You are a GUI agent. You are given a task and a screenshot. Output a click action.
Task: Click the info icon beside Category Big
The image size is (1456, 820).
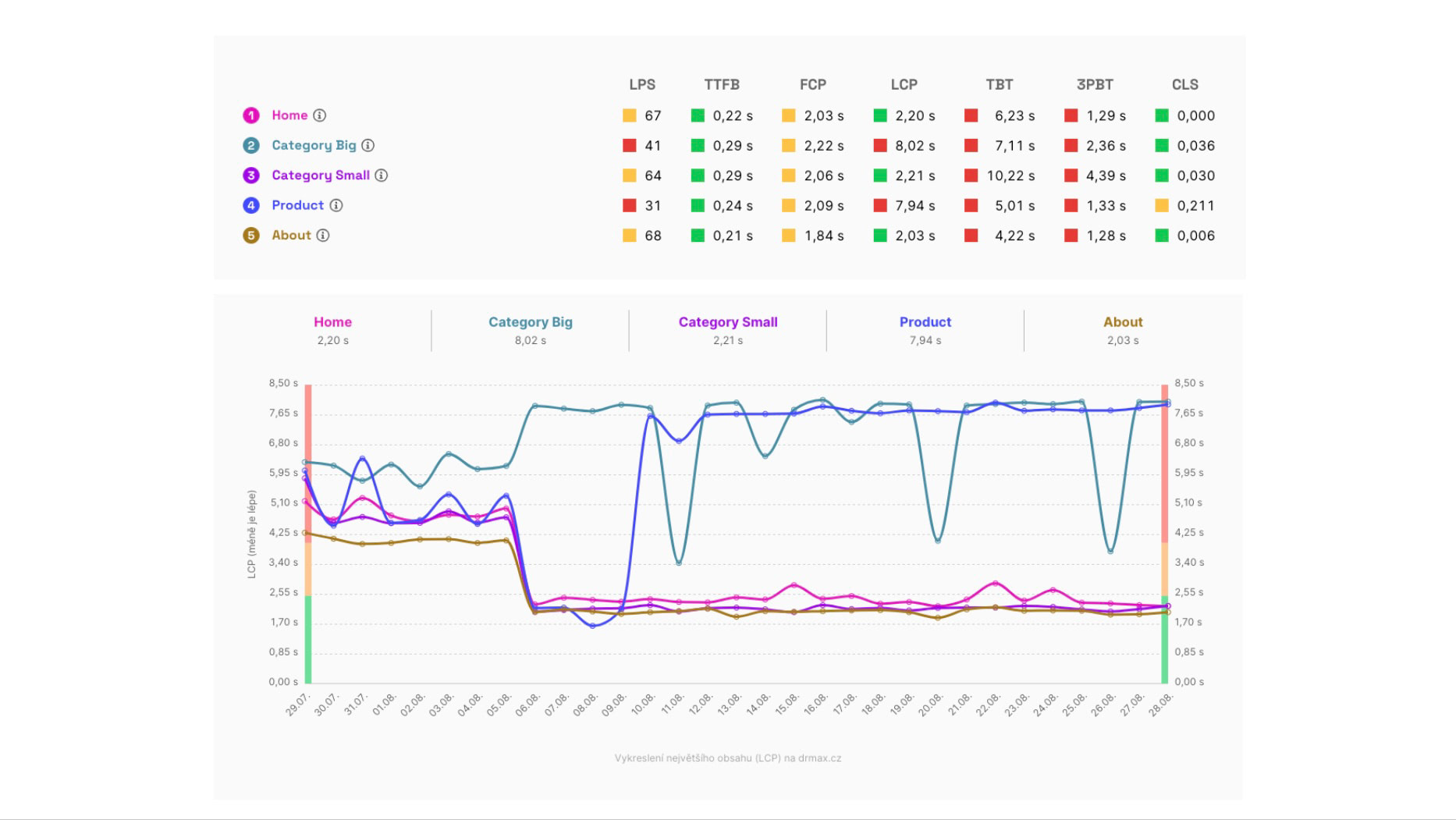click(368, 145)
